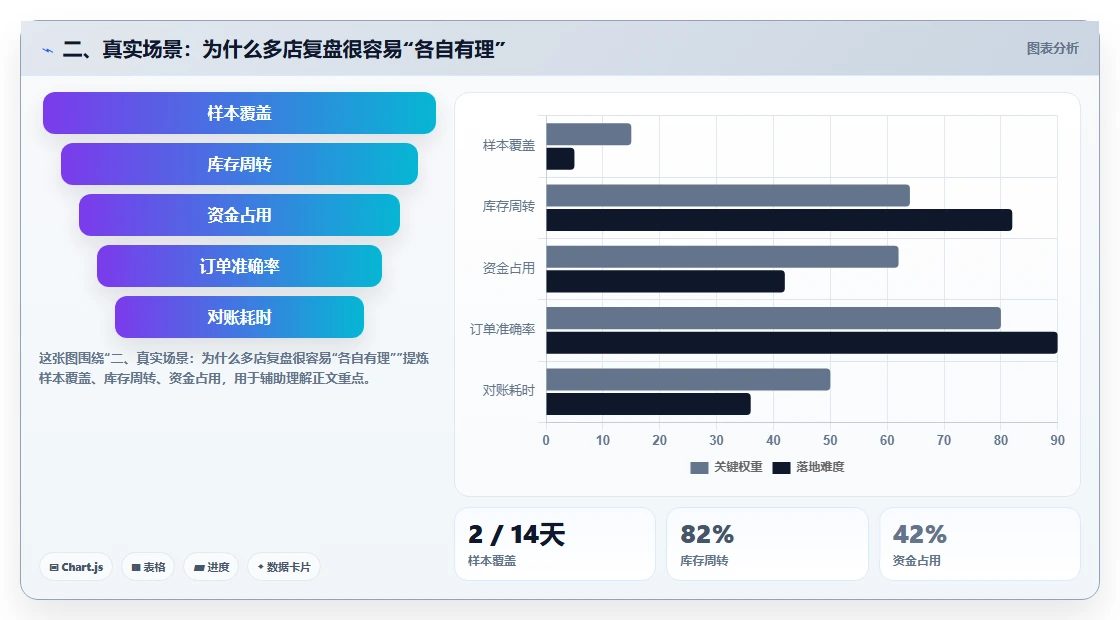
Task: Open the 82% 库存周转 data card
Action: coord(767,544)
